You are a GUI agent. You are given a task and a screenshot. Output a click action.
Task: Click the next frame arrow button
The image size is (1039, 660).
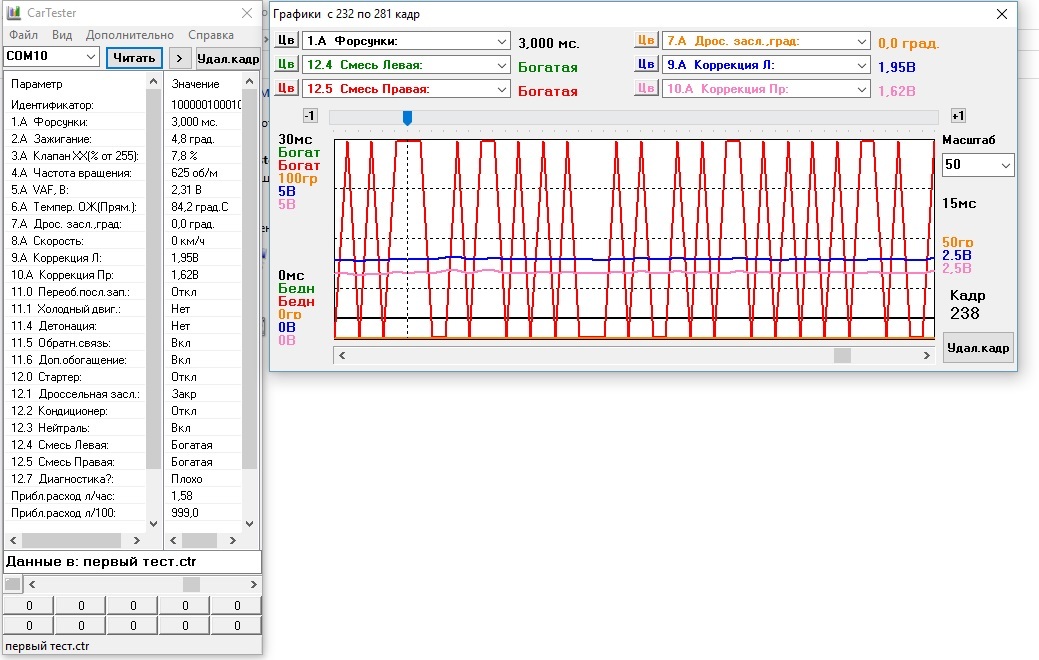click(180, 58)
